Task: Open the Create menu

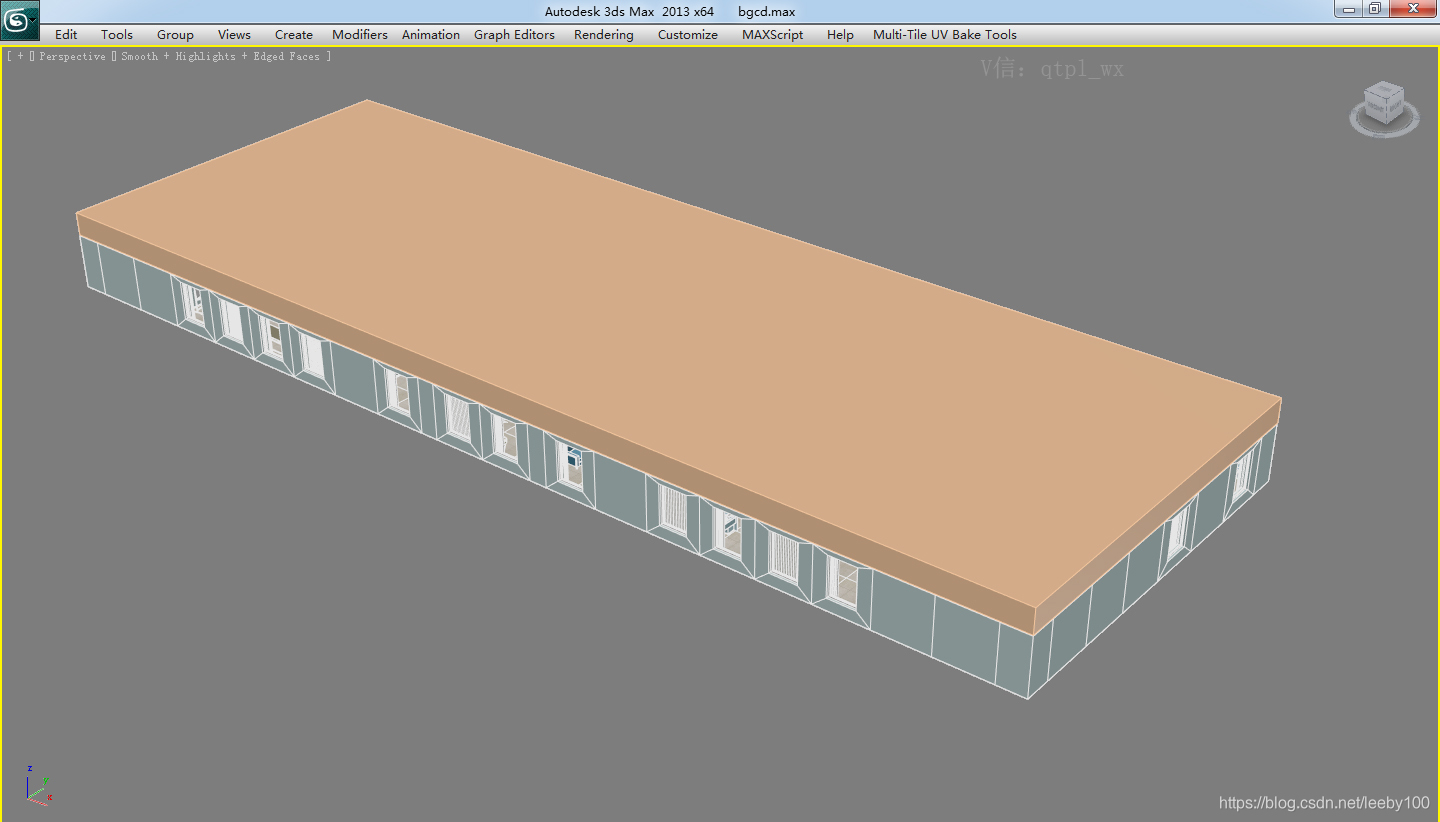Action: coord(294,34)
